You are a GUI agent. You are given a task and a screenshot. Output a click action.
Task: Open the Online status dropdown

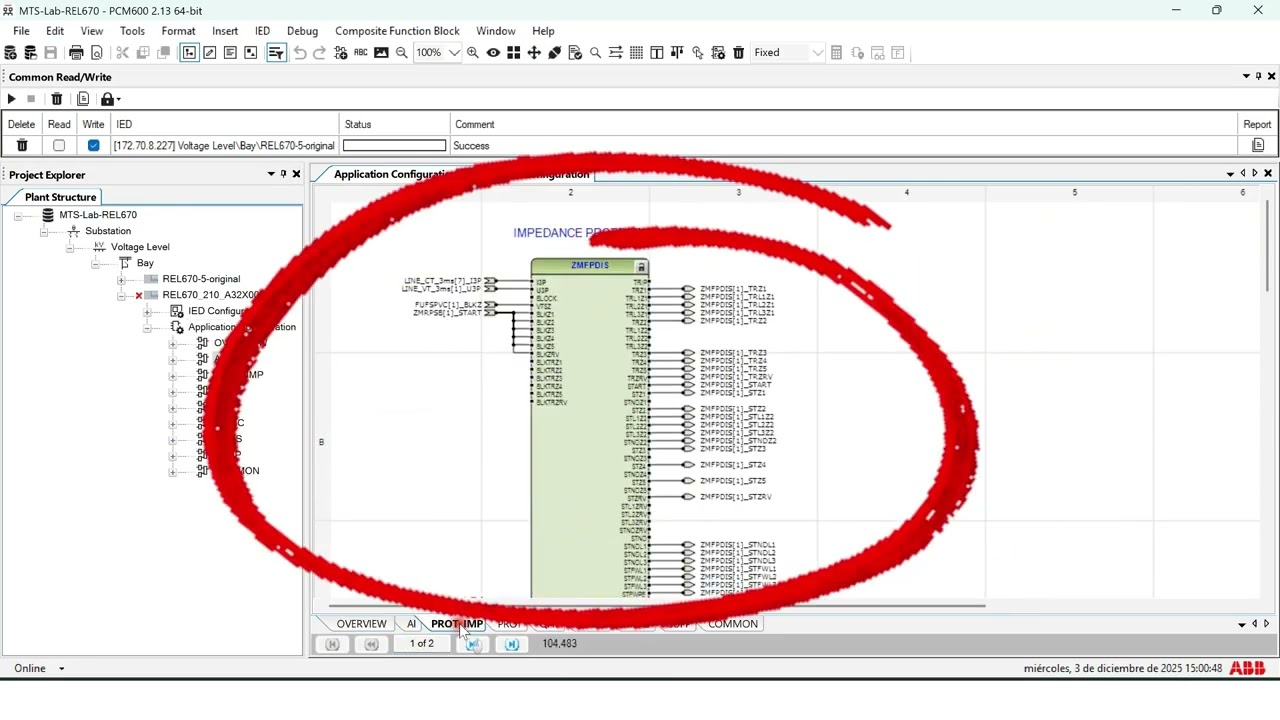click(x=62, y=669)
